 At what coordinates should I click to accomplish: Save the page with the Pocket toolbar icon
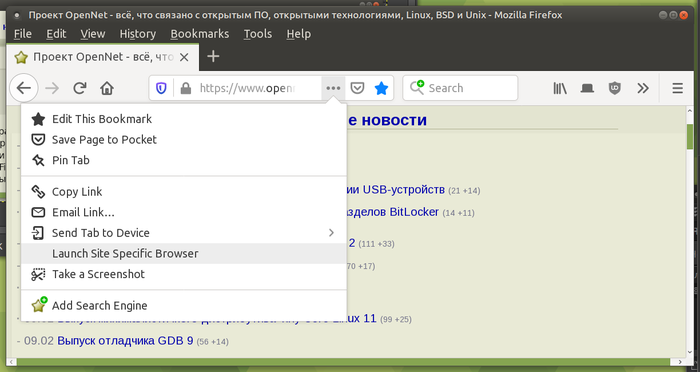357,88
